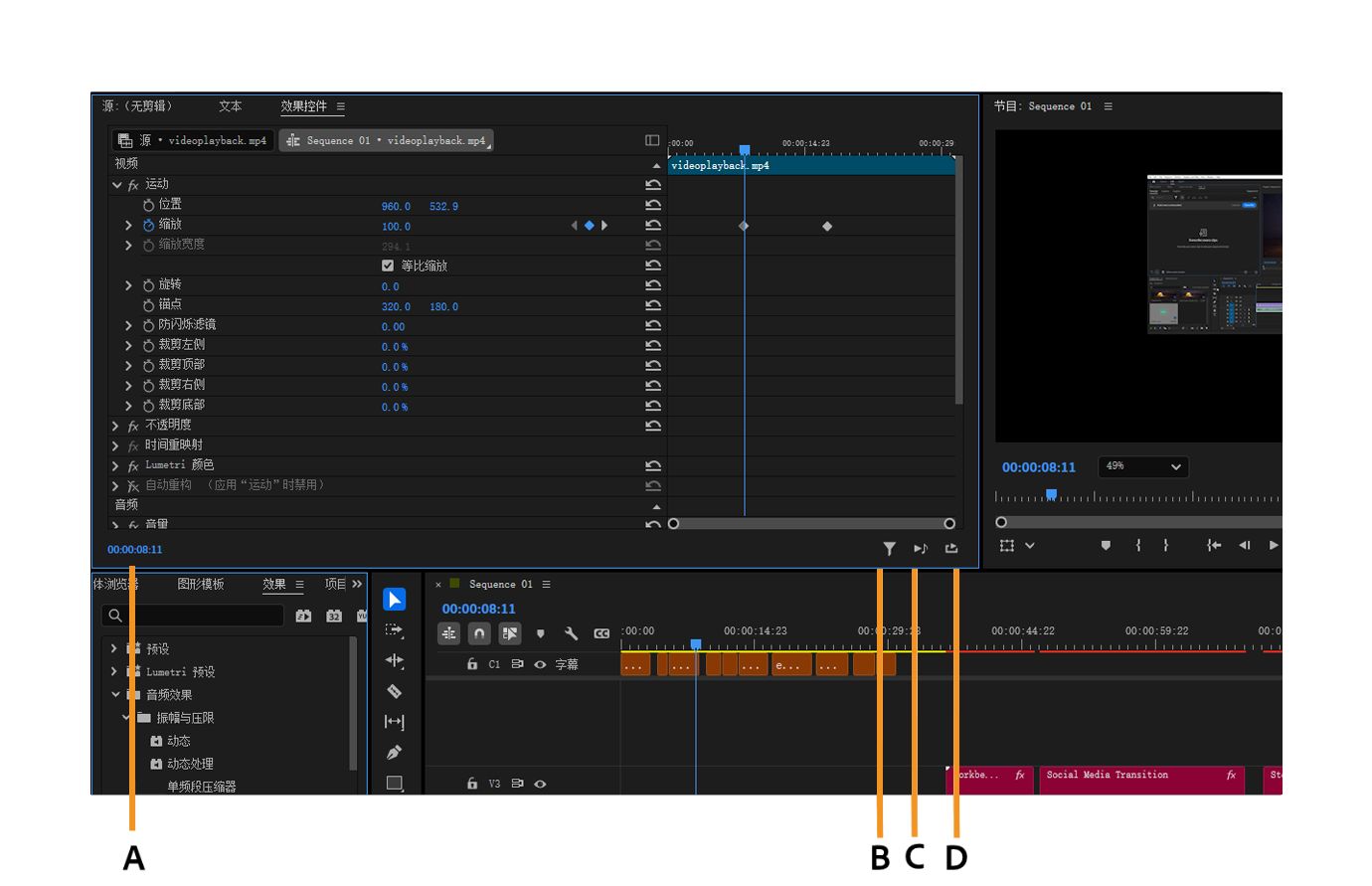Click the funnel filter icon in Effect Controls footer
Screen dimensions: 1372x886
pos(890,548)
